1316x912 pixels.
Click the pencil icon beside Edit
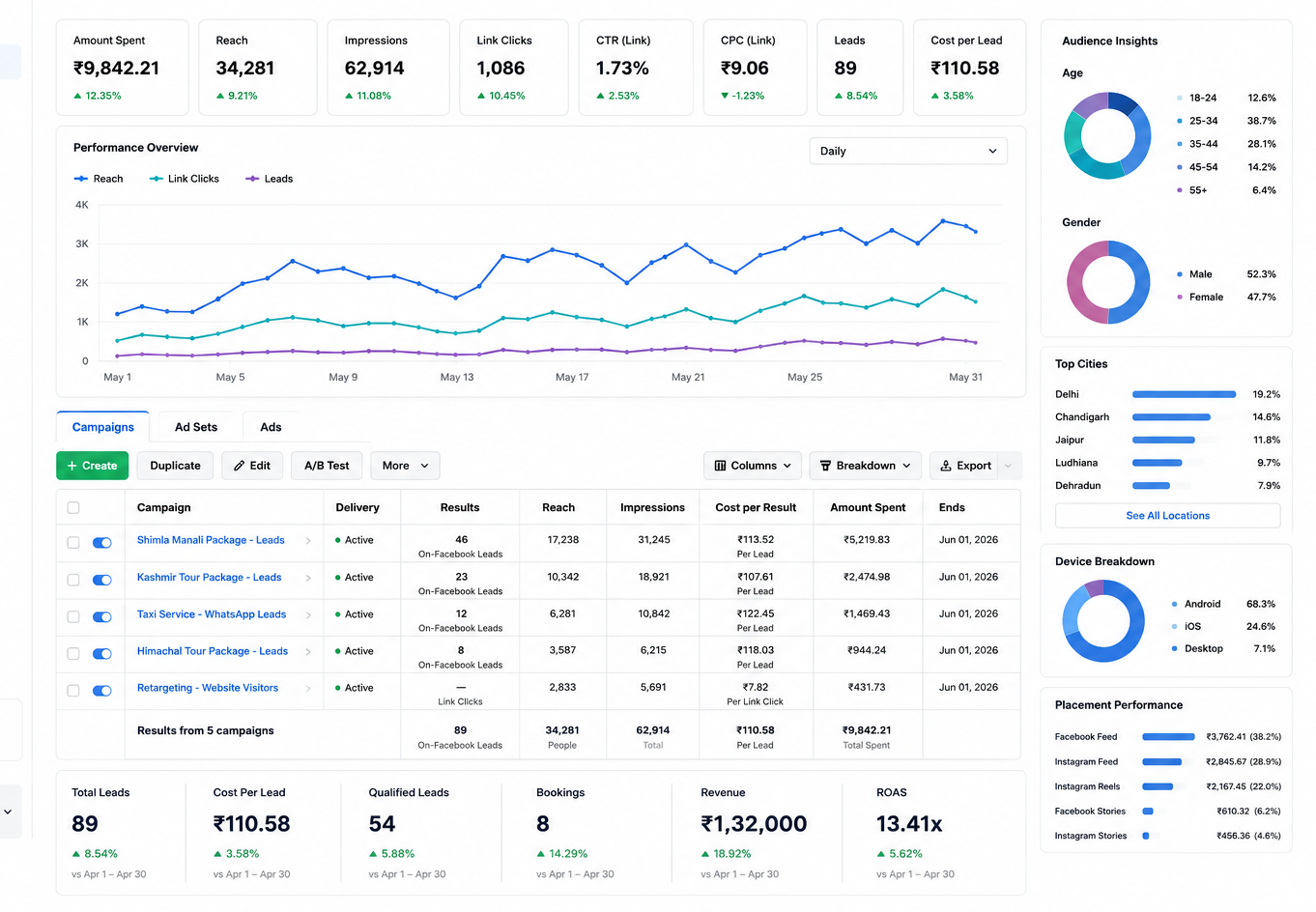pyautogui.click(x=239, y=466)
